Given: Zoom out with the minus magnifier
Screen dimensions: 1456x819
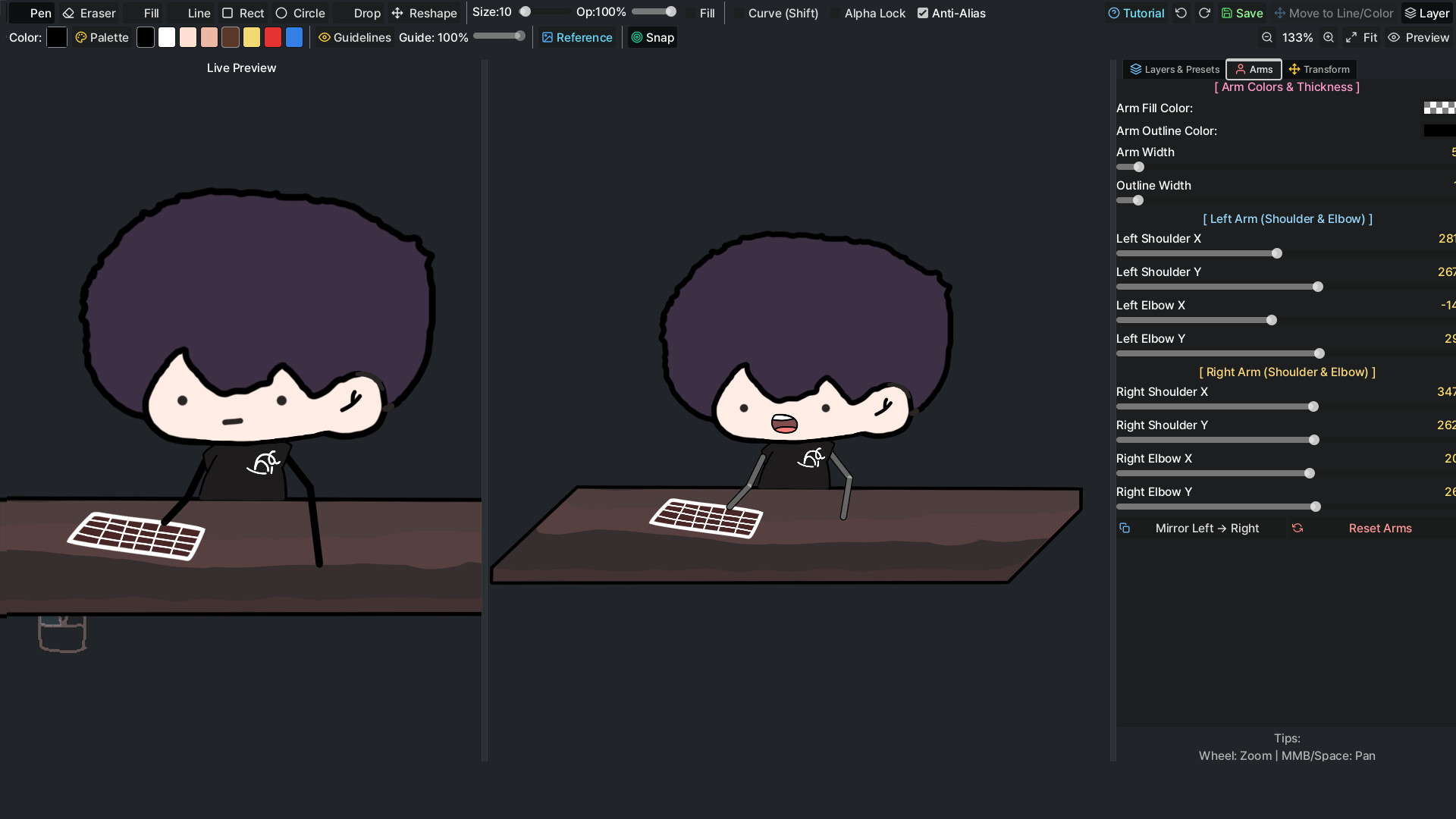Looking at the screenshot, I should 1267,37.
